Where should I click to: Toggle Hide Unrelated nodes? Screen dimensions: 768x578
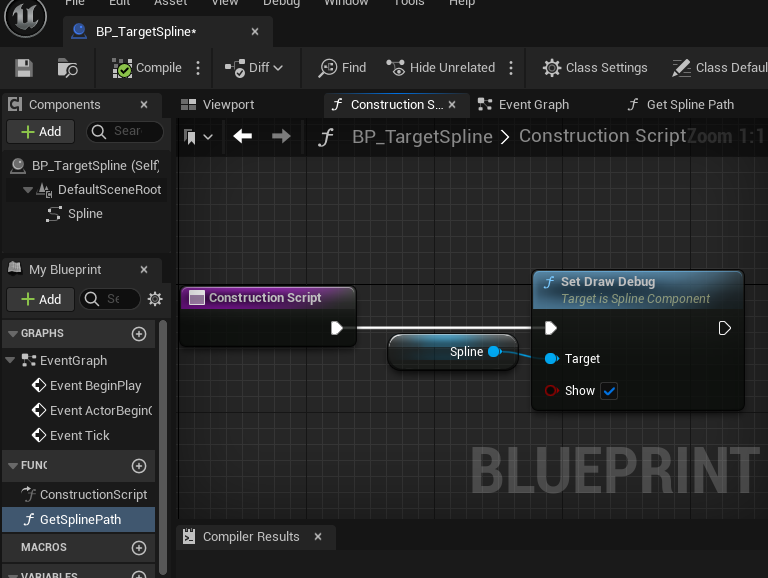440,68
